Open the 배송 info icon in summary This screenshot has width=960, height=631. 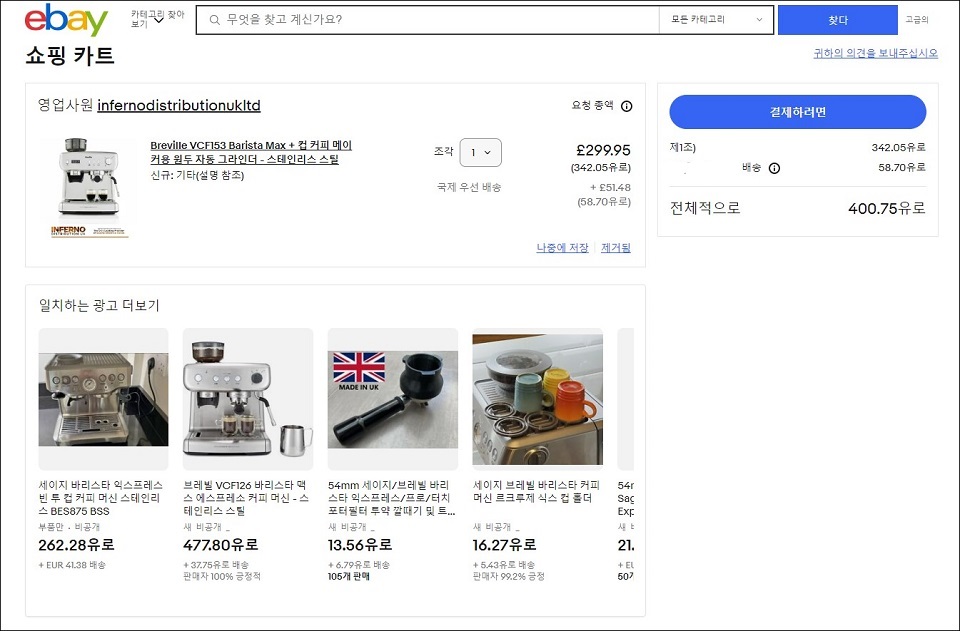click(774, 168)
